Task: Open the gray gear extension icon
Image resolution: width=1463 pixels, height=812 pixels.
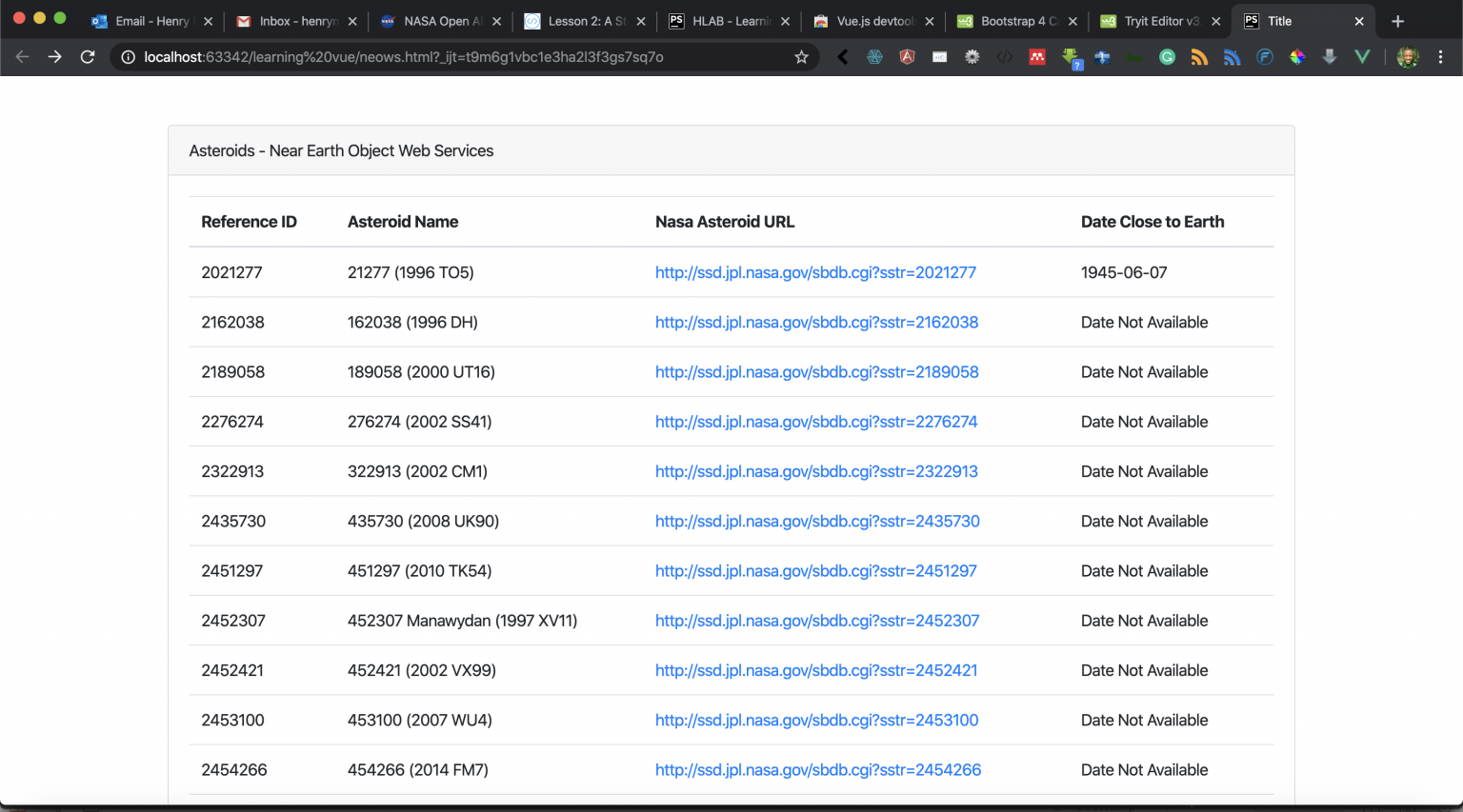Action: tap(972, 57)
